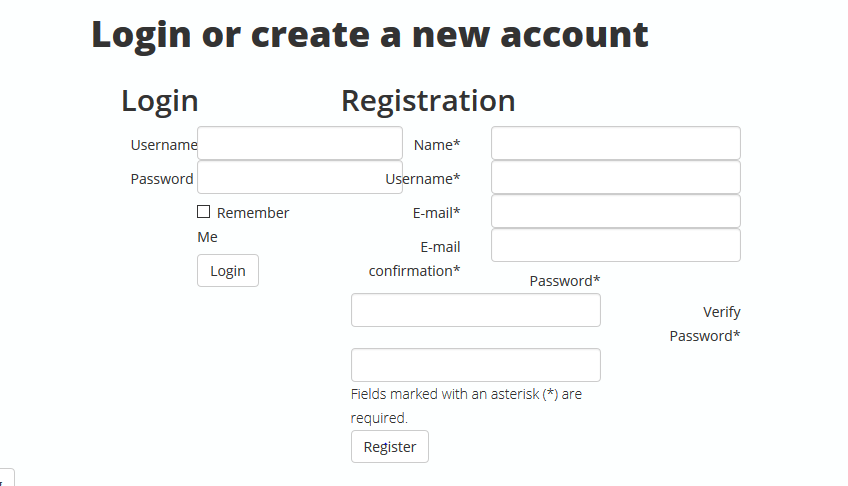Select the Verify Password input field
The height and width of the screenshot is (486, 848).
475,365
